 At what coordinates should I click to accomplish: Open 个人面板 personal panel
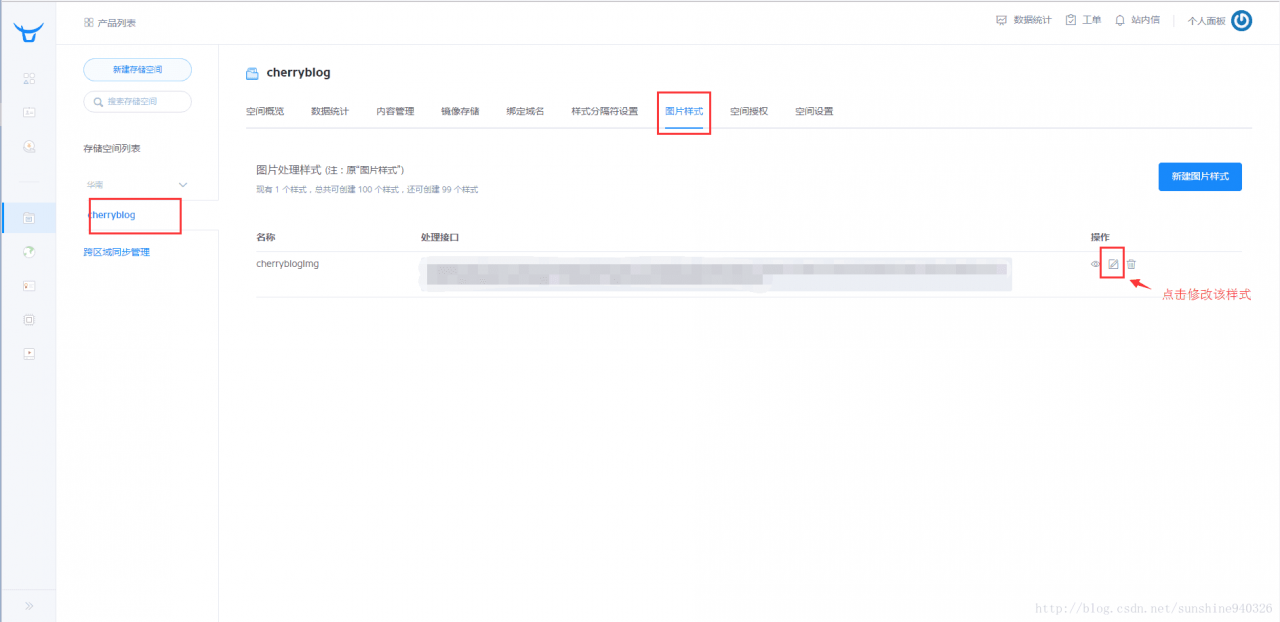click(x=1206, y=21)
